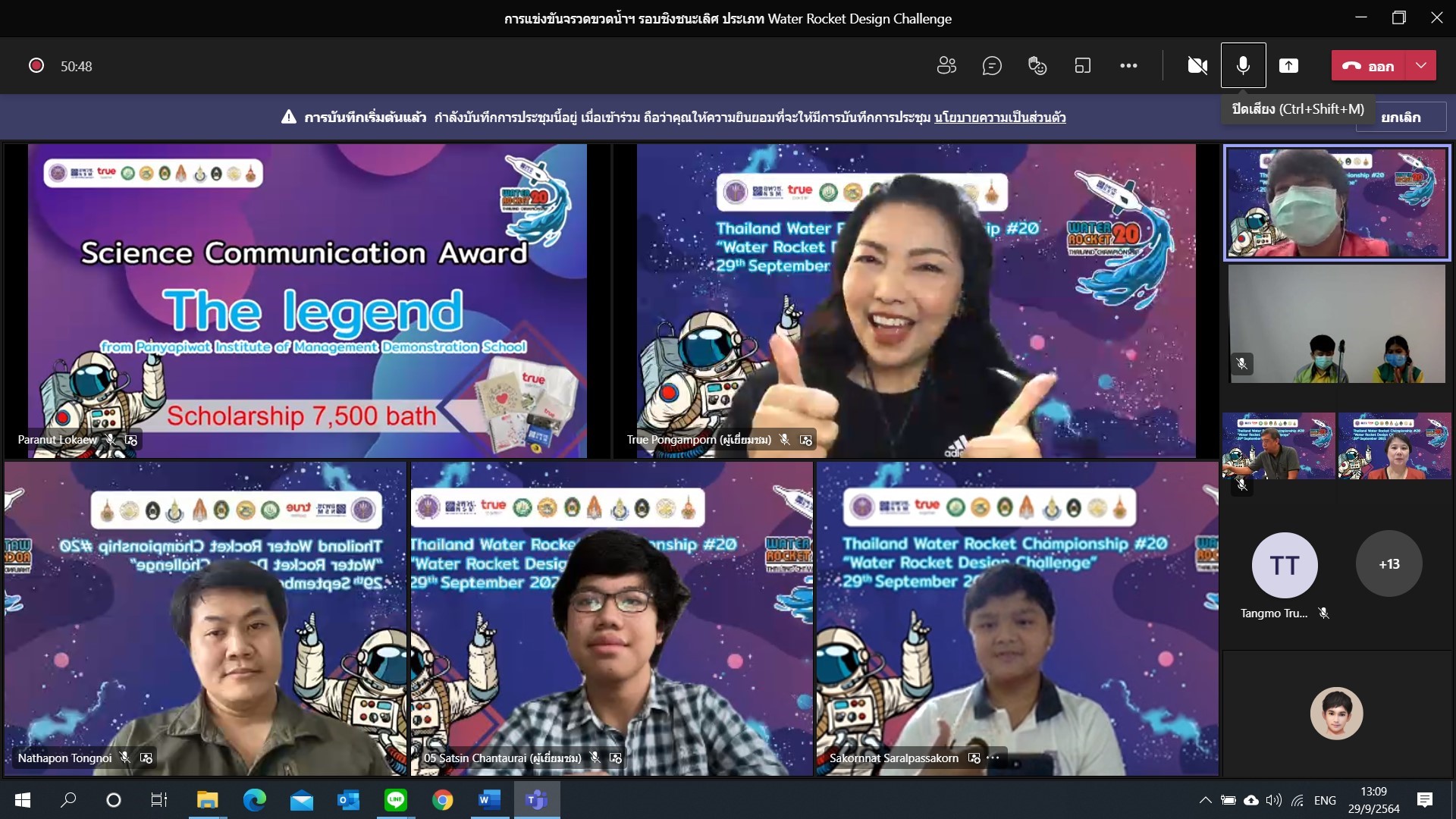The width and height of the screenshot is (1456, 819).
Task: Open the meeting chat icon
Action: click(992, 66)
